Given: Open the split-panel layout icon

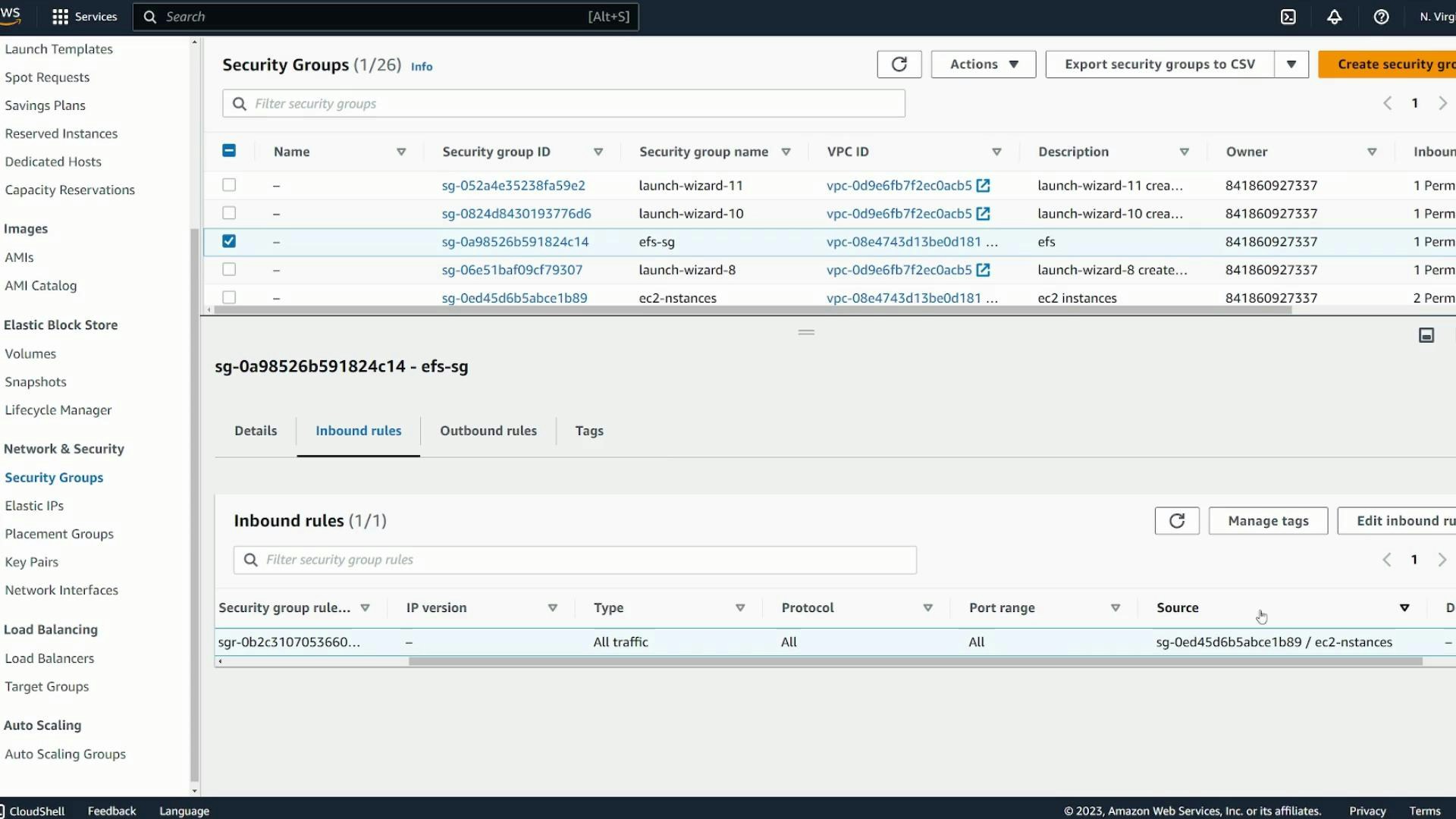Looking at the screenshot, I should pyautogui.click(x=1426, y=334).
